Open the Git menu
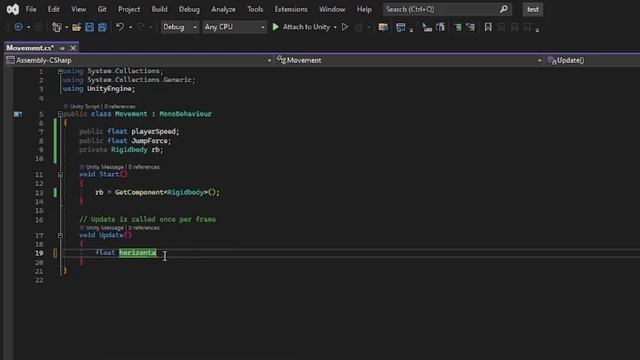 tap(102, 9)
